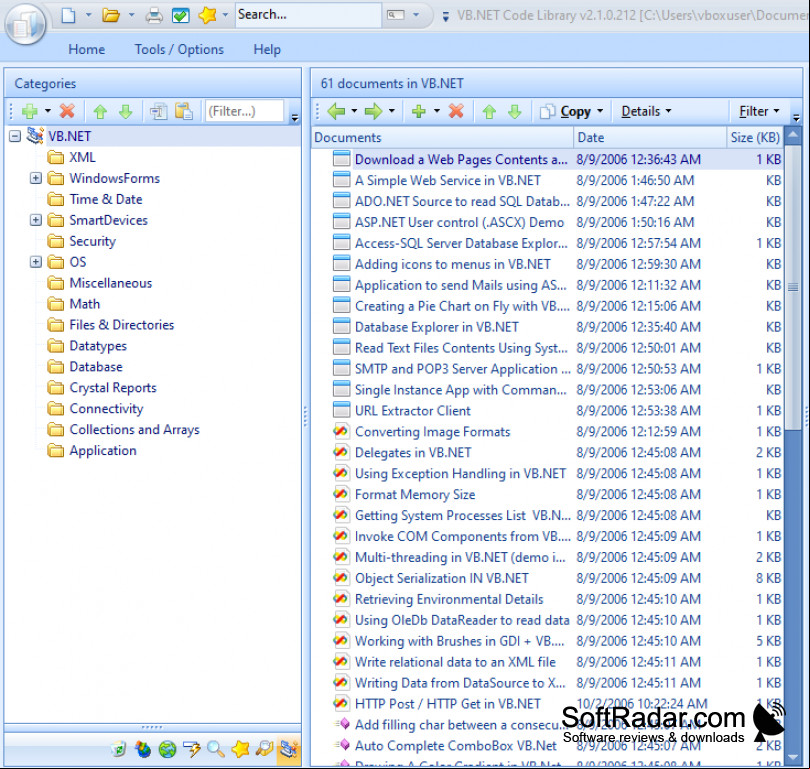Sort by the Size (KB) column header
810x769 pixels.
(x=755, y=138)
